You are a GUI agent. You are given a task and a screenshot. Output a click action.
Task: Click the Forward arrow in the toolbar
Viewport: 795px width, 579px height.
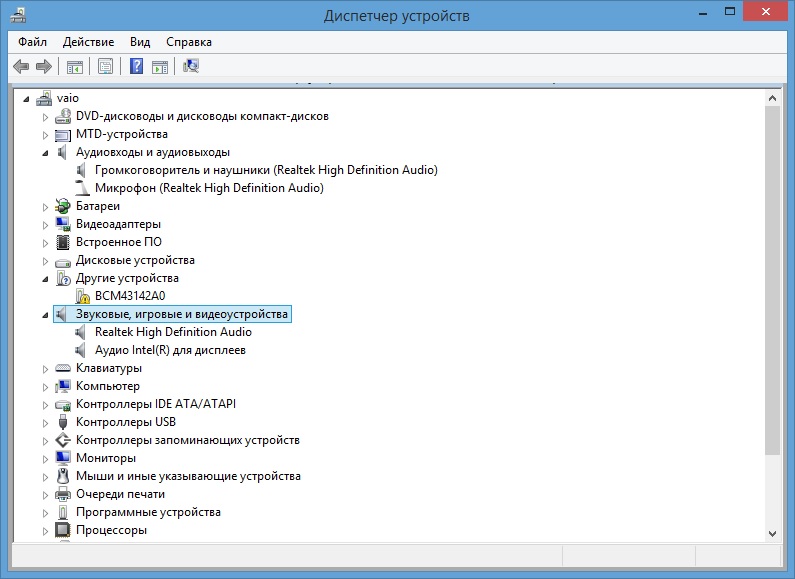pyautogui.click(x=43, y=67)
